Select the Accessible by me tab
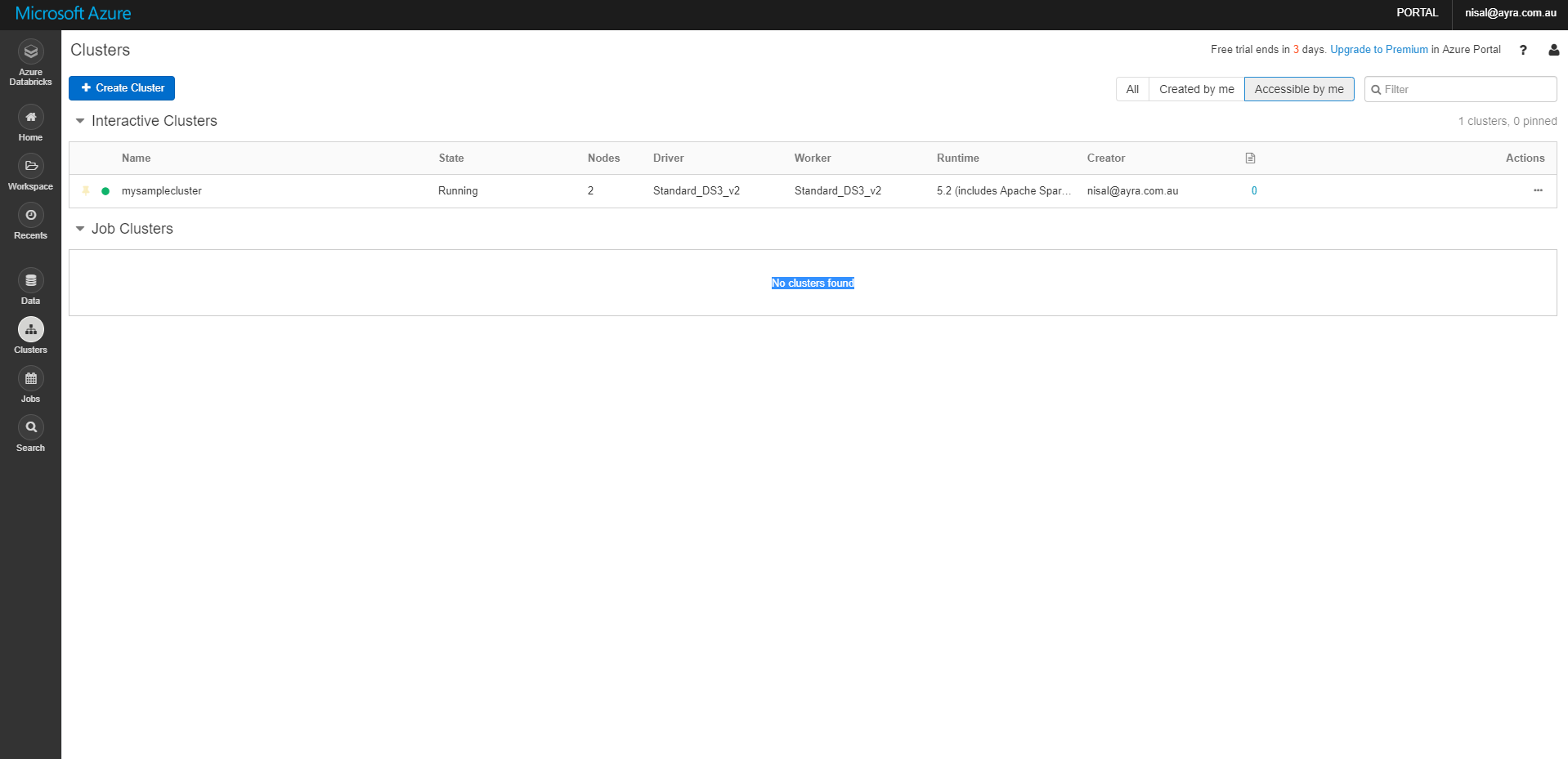The width and height of the screenshot is (1568, 759). click(x=1299, y=89)
